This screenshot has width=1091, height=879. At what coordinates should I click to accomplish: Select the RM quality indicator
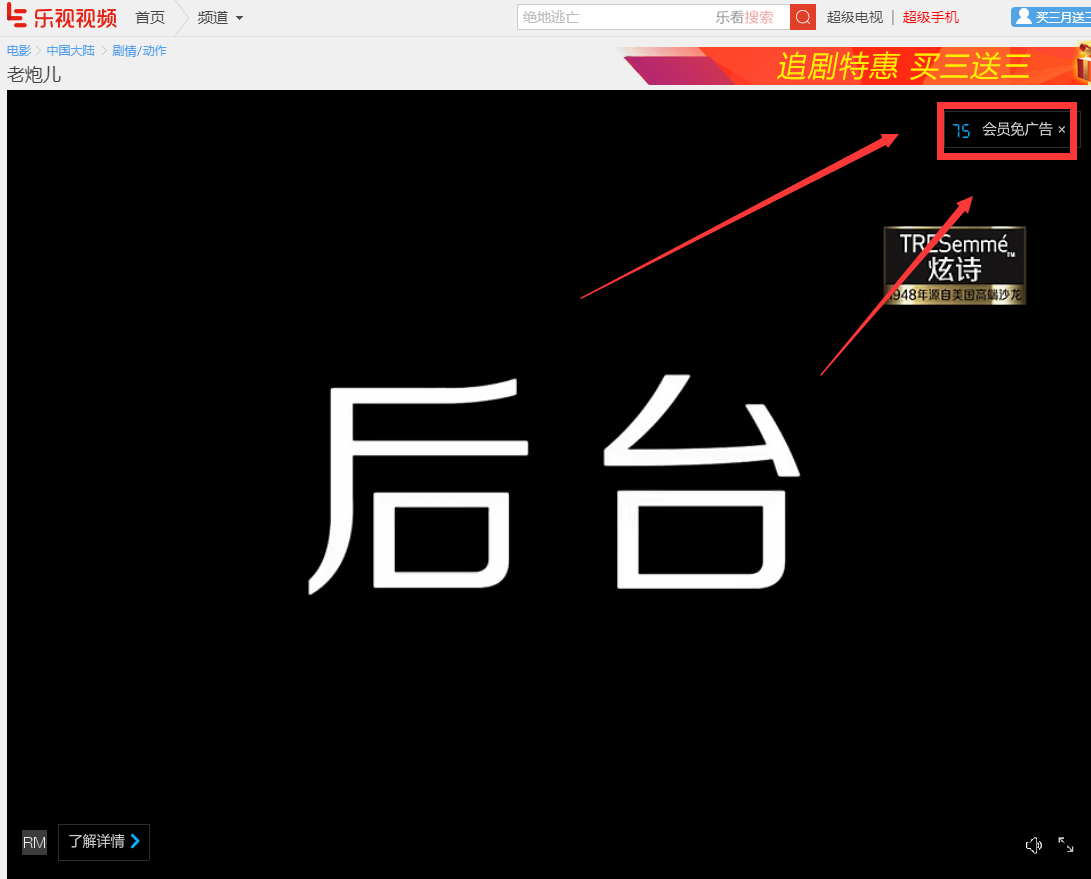[x=33, y=842]
